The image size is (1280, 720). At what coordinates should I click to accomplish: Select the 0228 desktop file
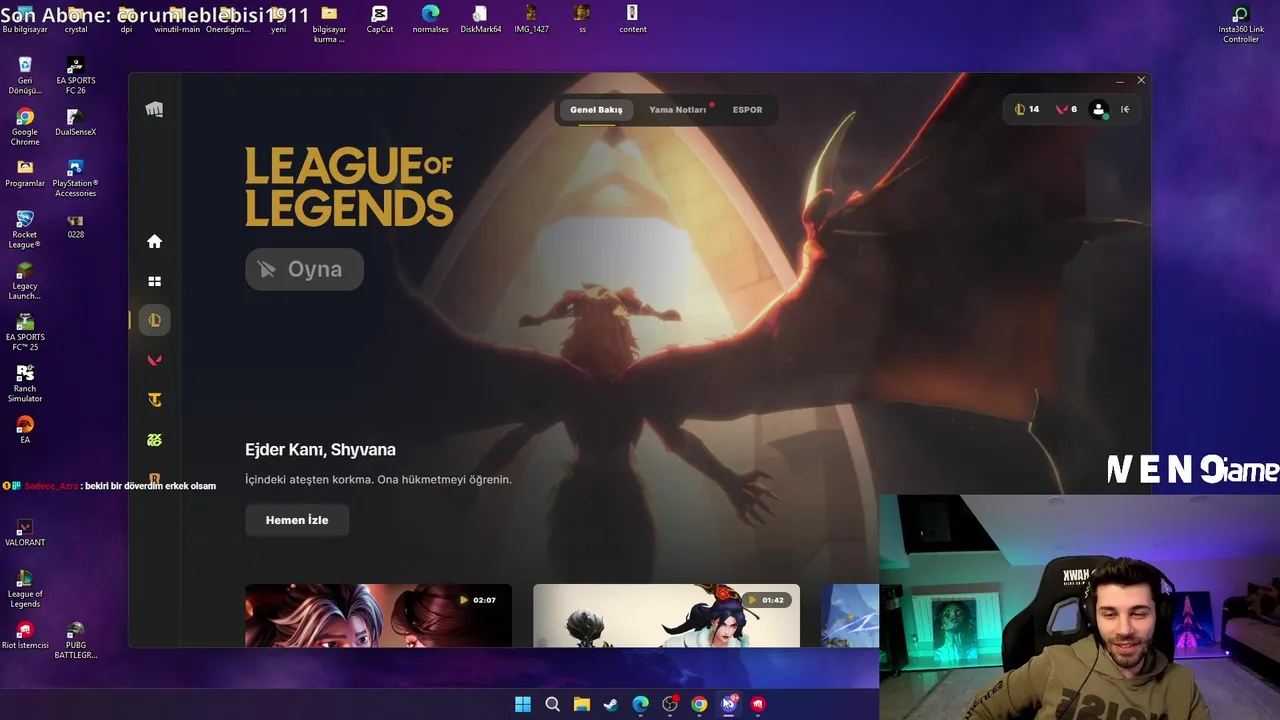pyautogui.click(x=76, y=225)
